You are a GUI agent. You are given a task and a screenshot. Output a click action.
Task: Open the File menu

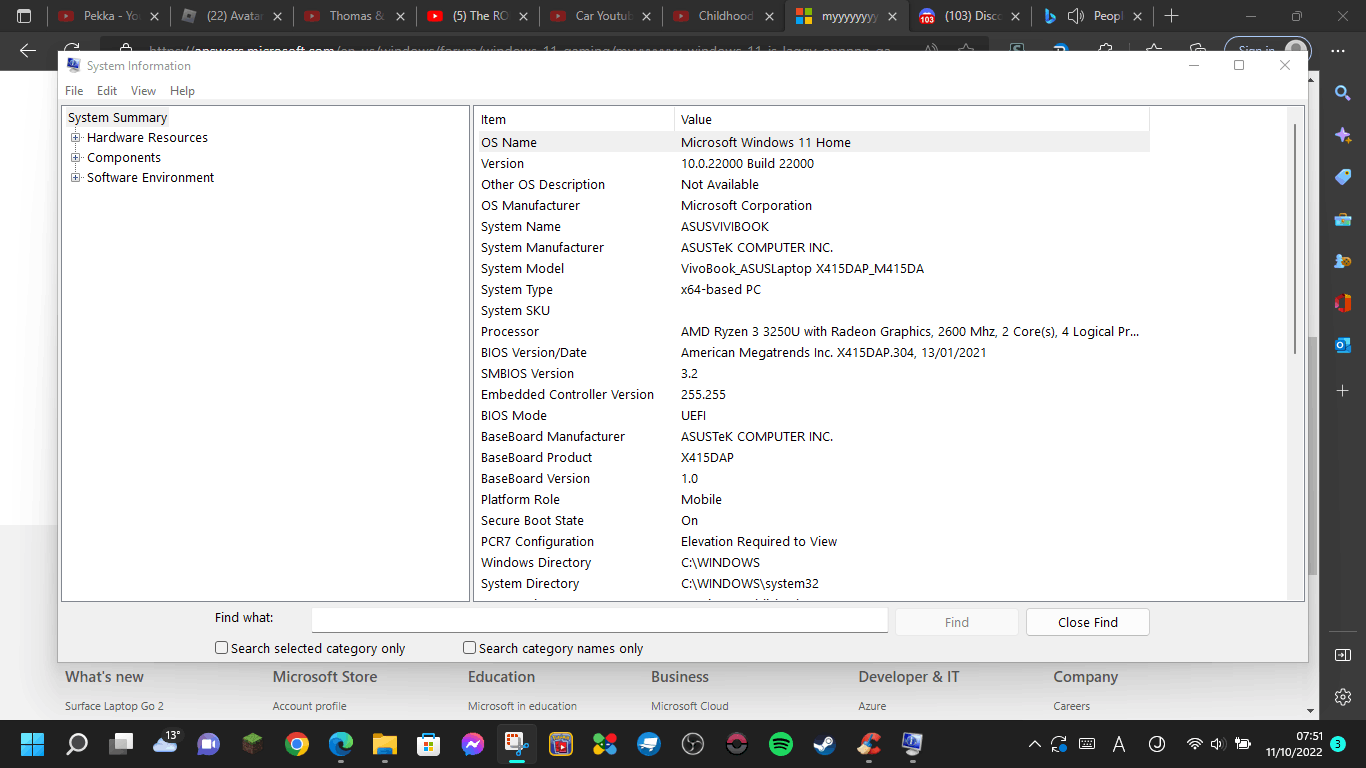[x=74, y=90]
